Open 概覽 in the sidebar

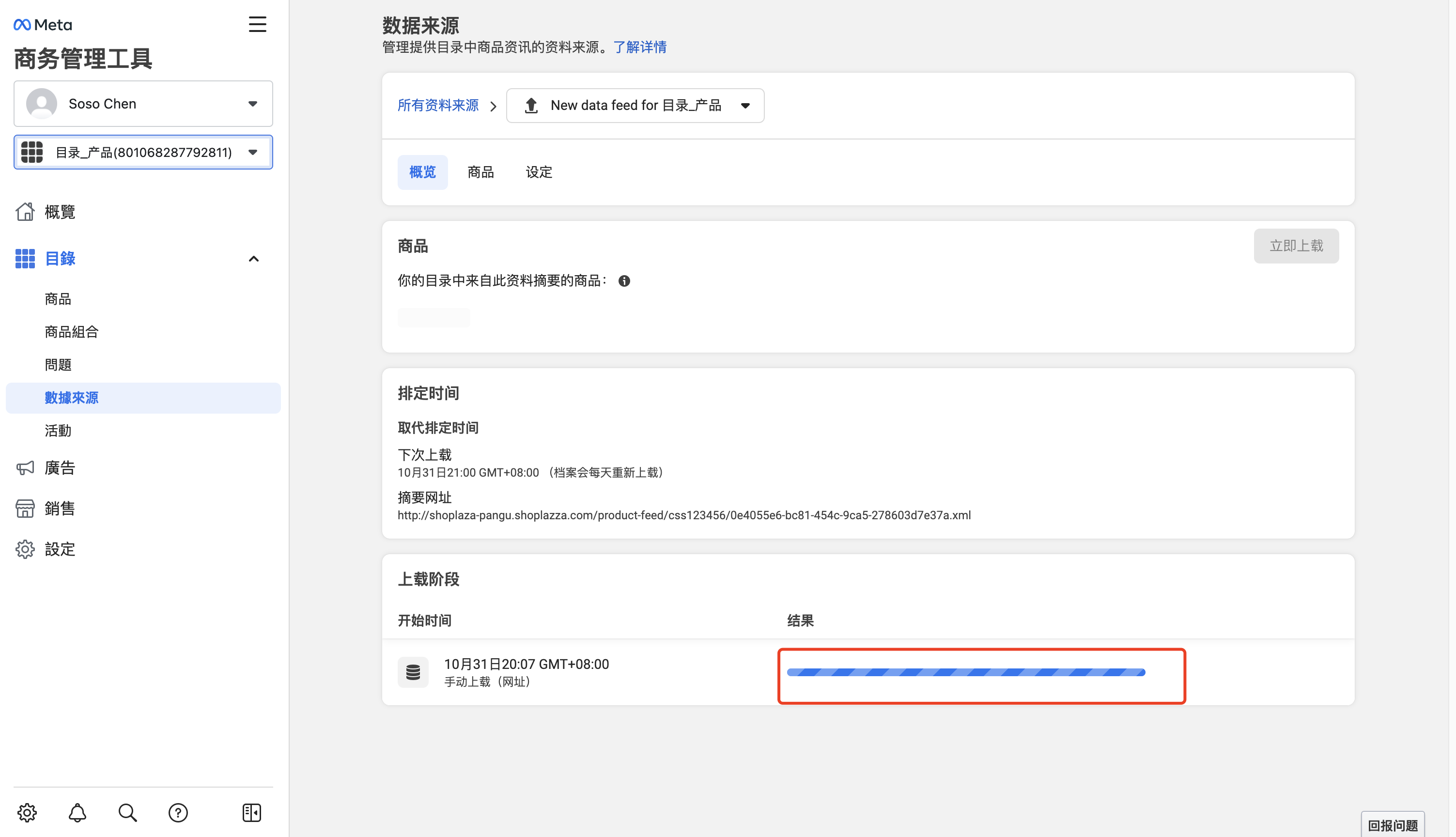pyautogui.click(x=60, y=212)
